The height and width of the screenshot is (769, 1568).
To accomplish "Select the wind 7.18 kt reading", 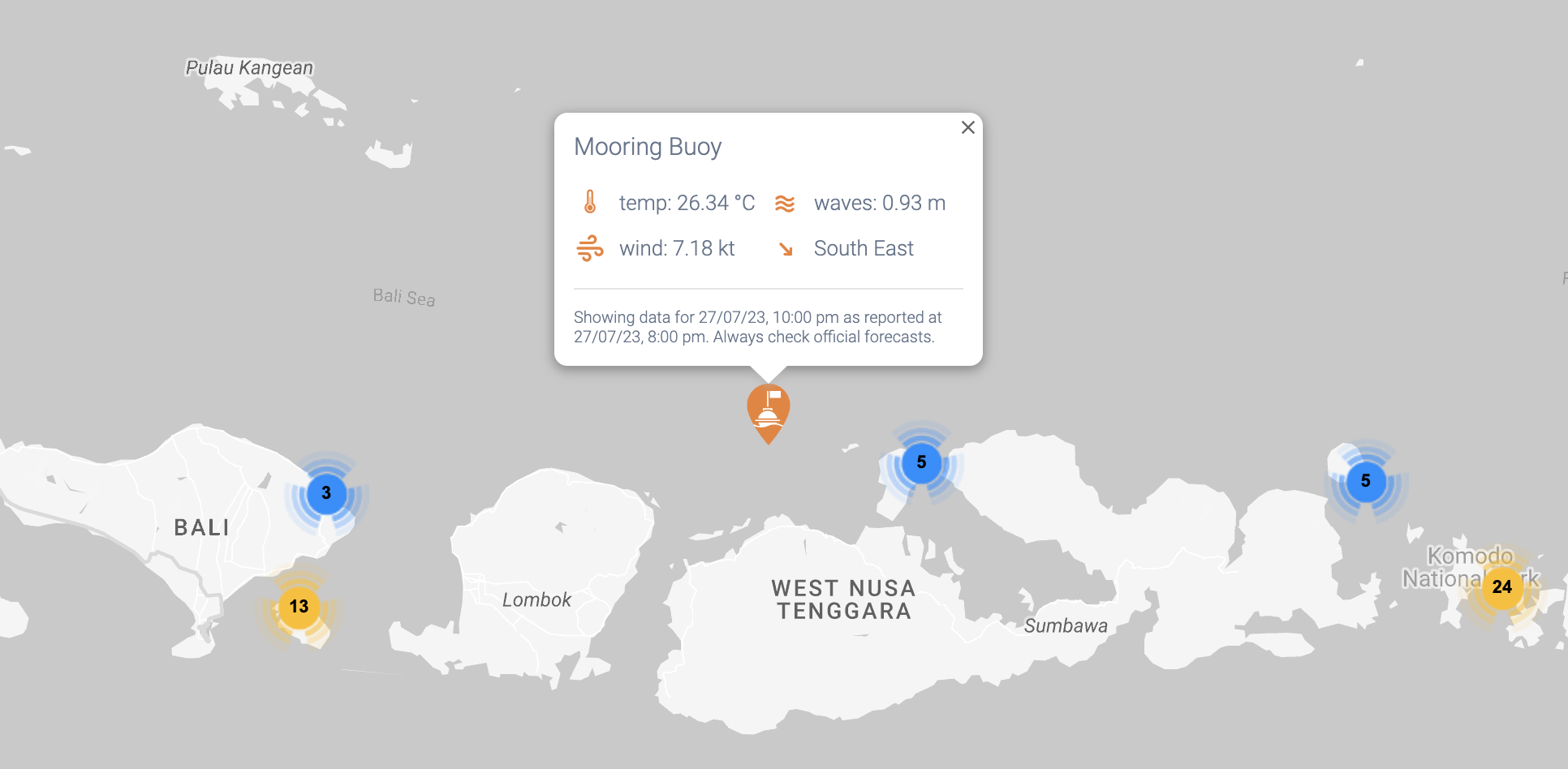I will (677, 248).
